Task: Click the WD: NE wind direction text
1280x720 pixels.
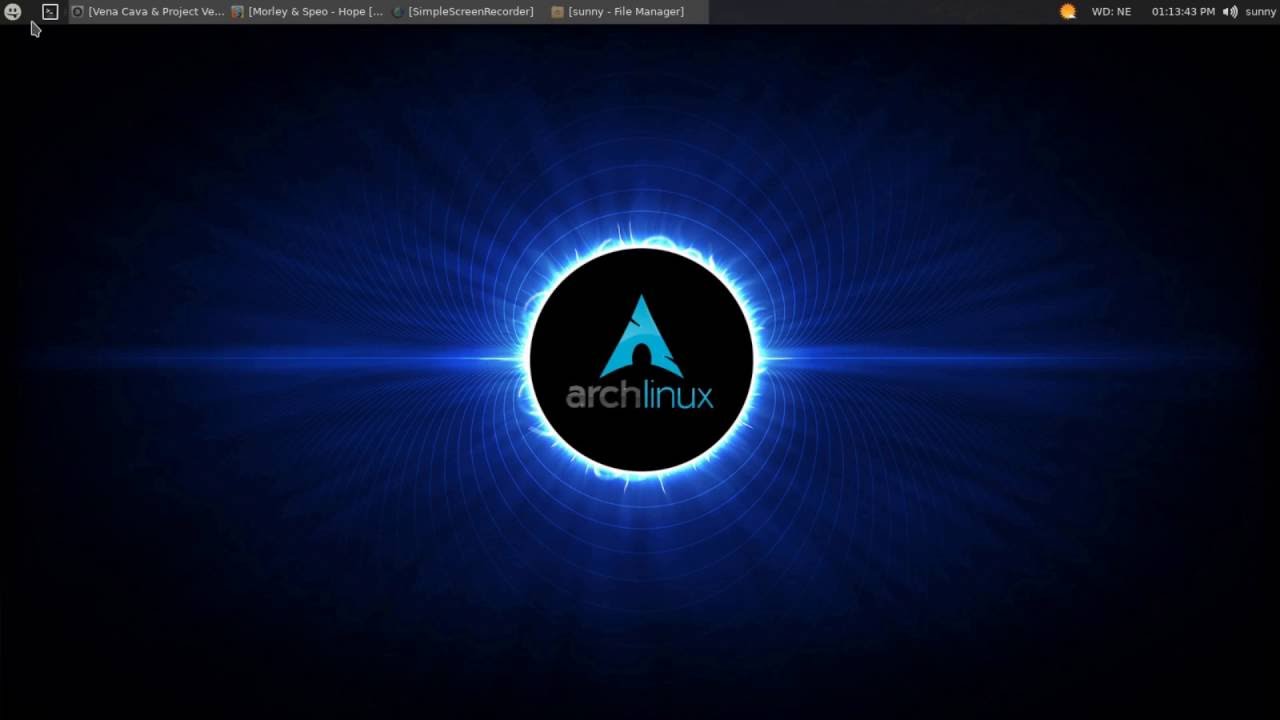Action: pyautogui.click(x=1111, y=12)
